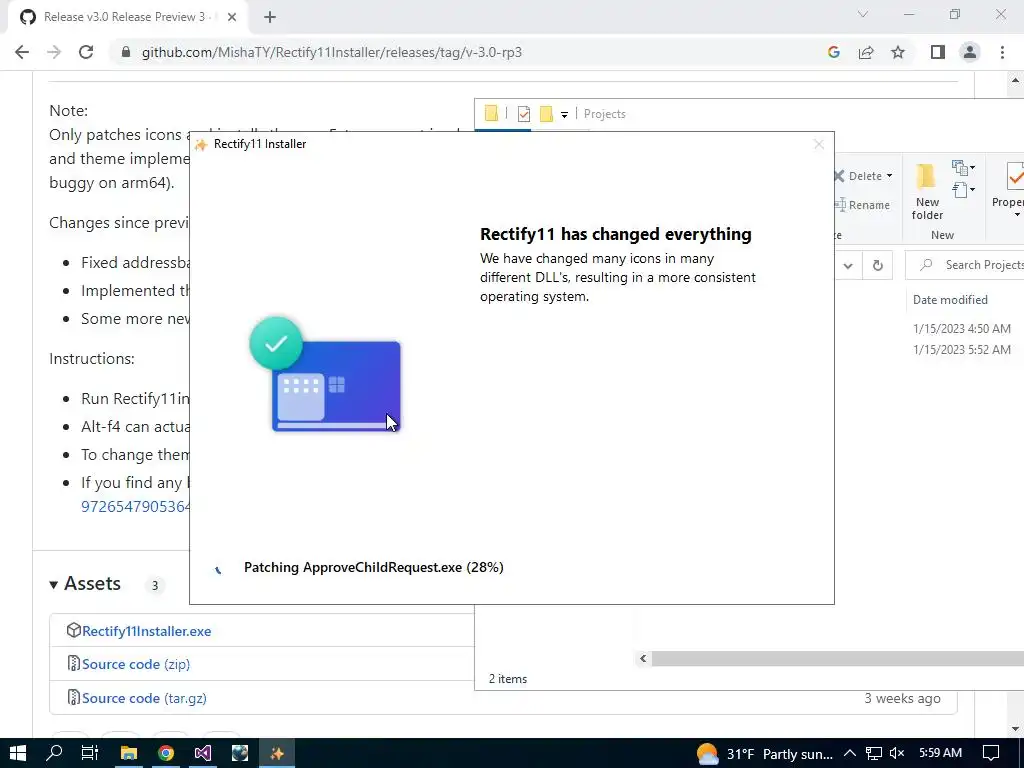The width and height of the screenshot is (1024, 768).
Task: Open the 5:59 AM clock
Action: coord(940,753)
